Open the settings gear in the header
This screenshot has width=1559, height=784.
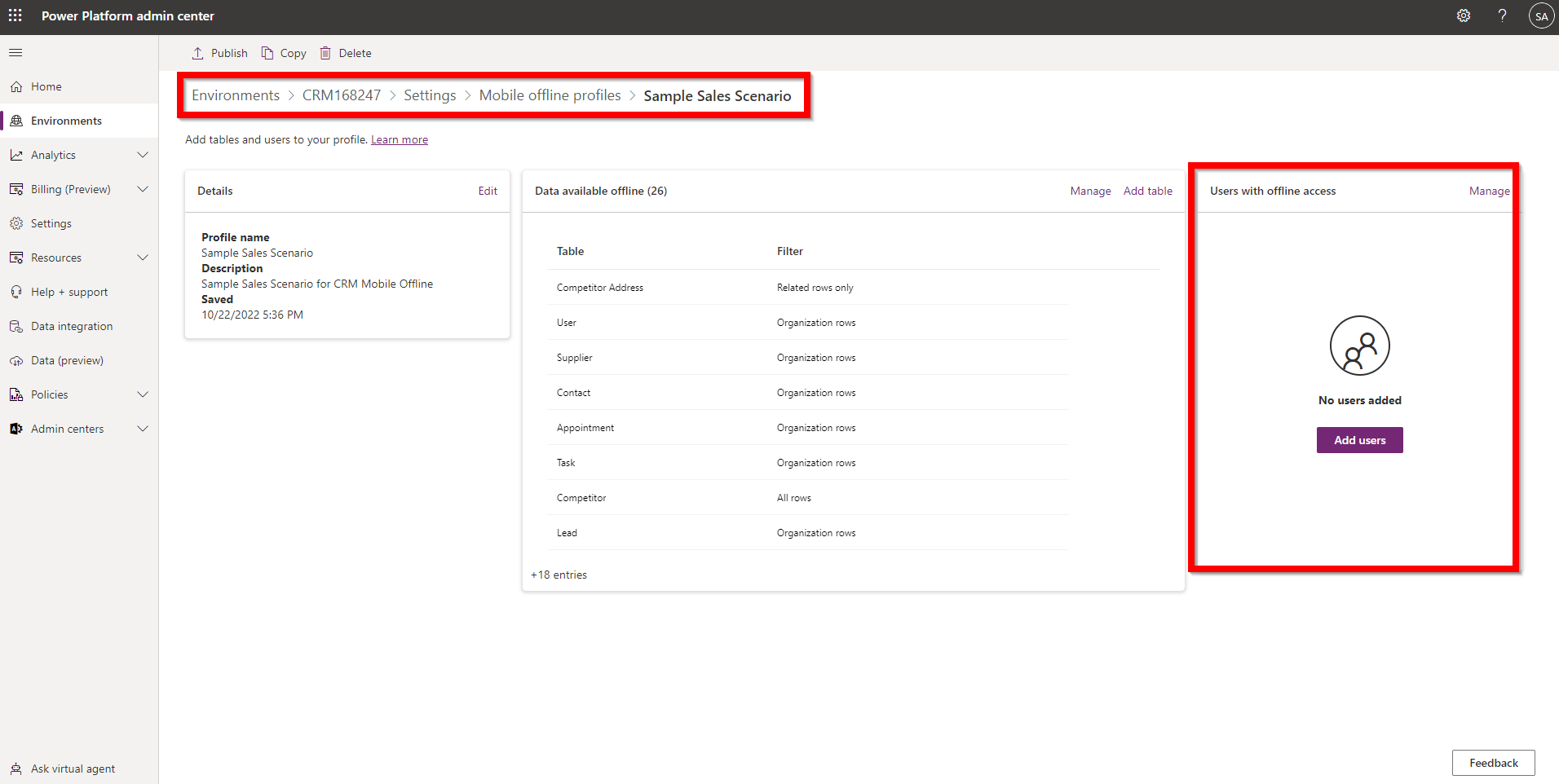[1464, 15]
